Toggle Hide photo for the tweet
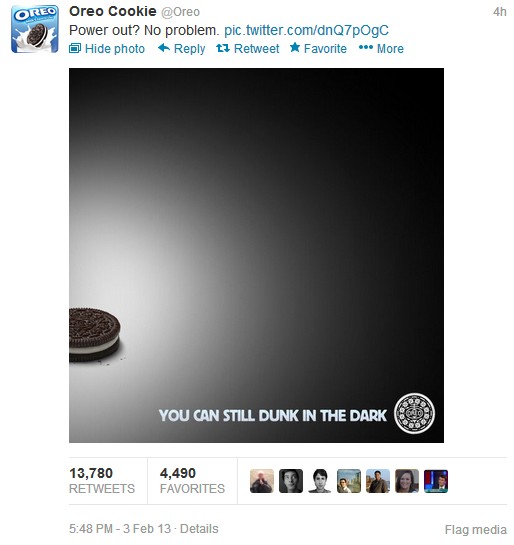514x545 pixels. (107, 49)
